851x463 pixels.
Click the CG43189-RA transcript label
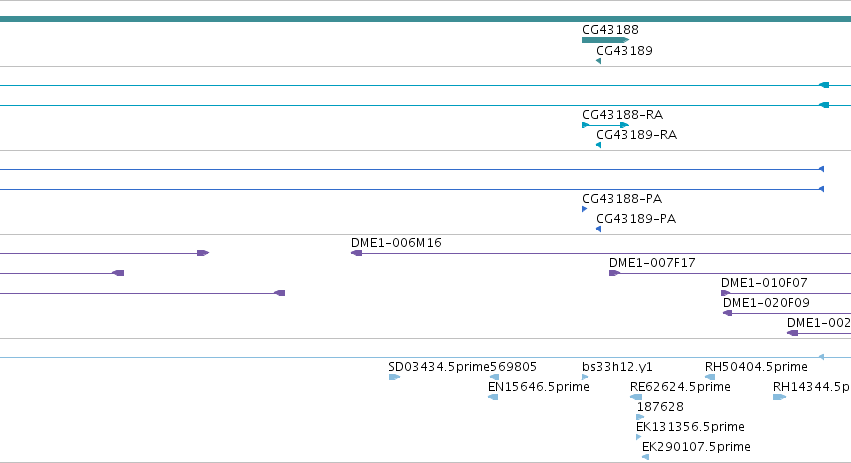pos(637,135)
